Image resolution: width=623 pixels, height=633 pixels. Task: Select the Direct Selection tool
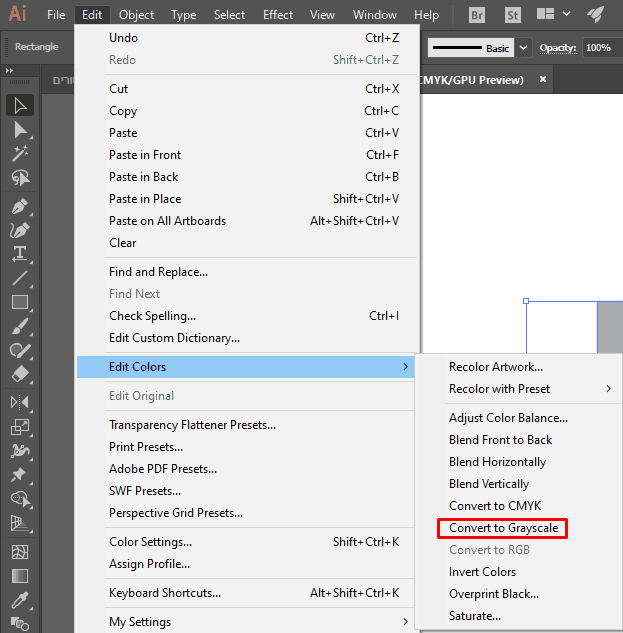click(20, 130)
